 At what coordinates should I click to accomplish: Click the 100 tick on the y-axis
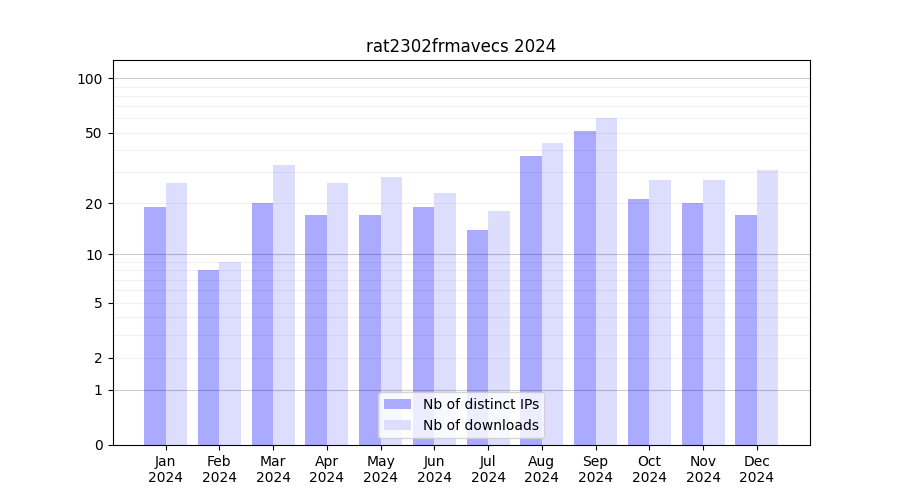[x=90, y=79]
